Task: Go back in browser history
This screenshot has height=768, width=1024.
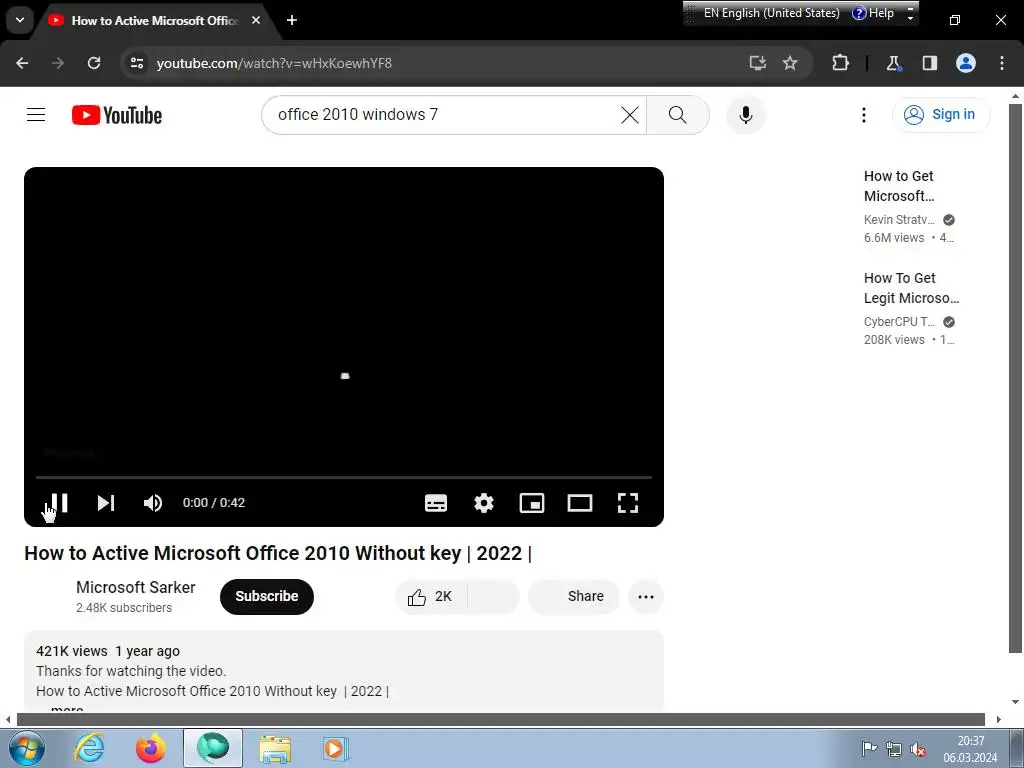Action: point(22,63)
